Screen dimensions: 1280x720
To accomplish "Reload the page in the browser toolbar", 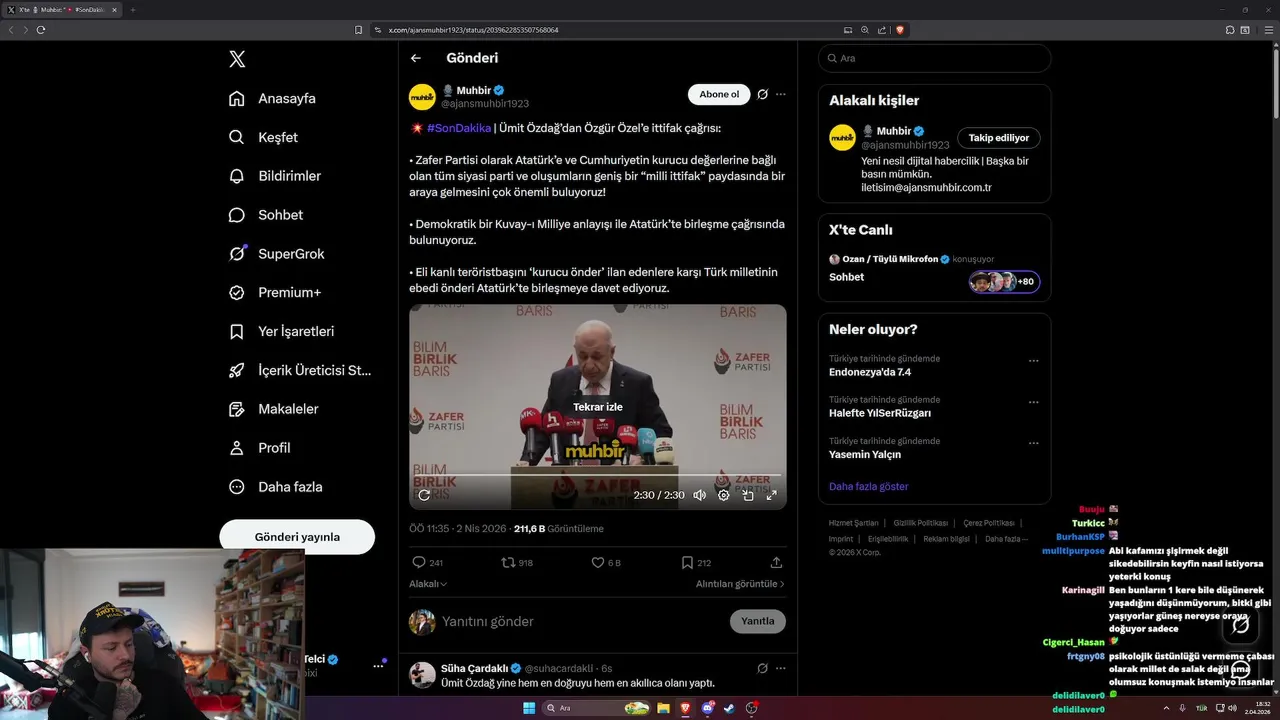I will pos(41,30).
